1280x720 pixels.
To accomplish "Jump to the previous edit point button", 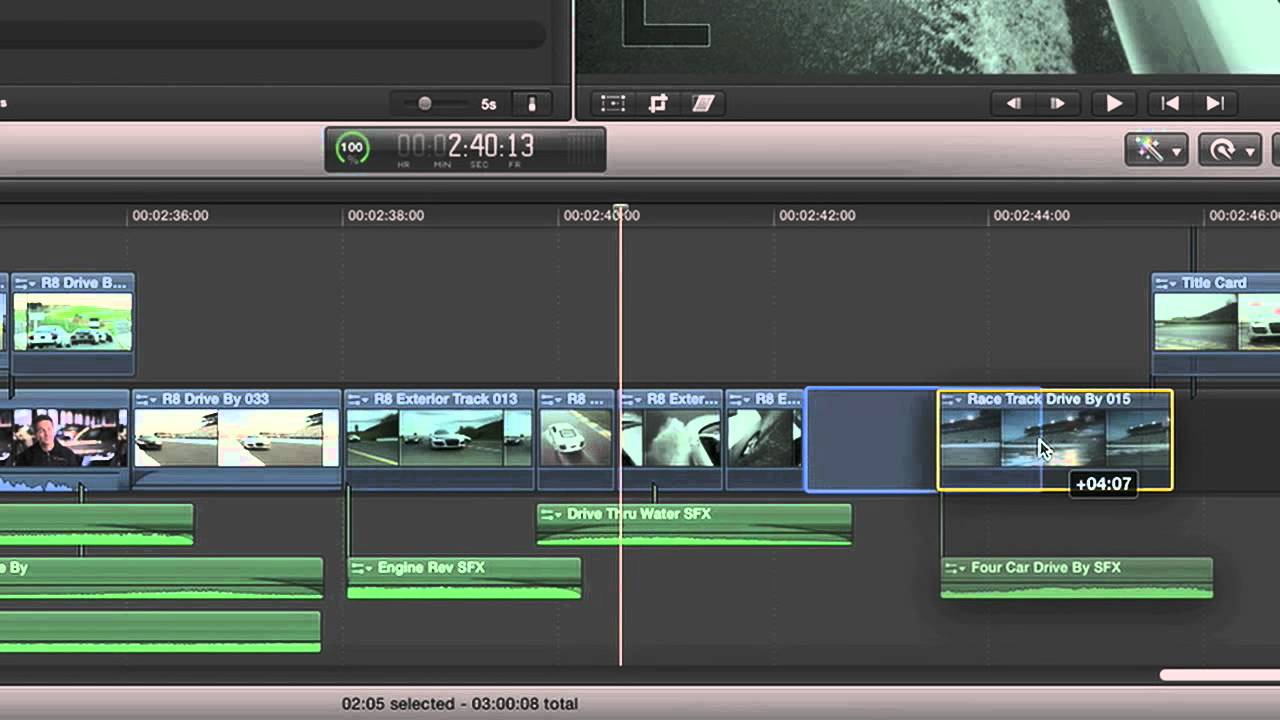I will click(1169, 103).
